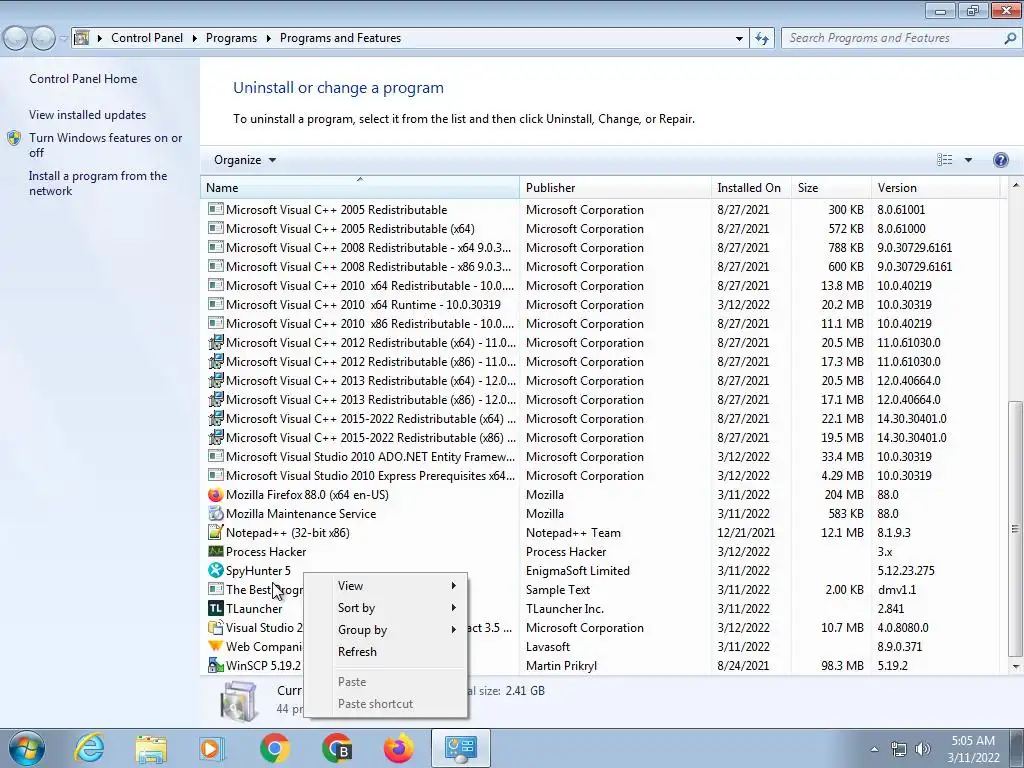
Task: Click icon for Visual C++ 2012 Redistributable (x64)
Action: [216, 343]
